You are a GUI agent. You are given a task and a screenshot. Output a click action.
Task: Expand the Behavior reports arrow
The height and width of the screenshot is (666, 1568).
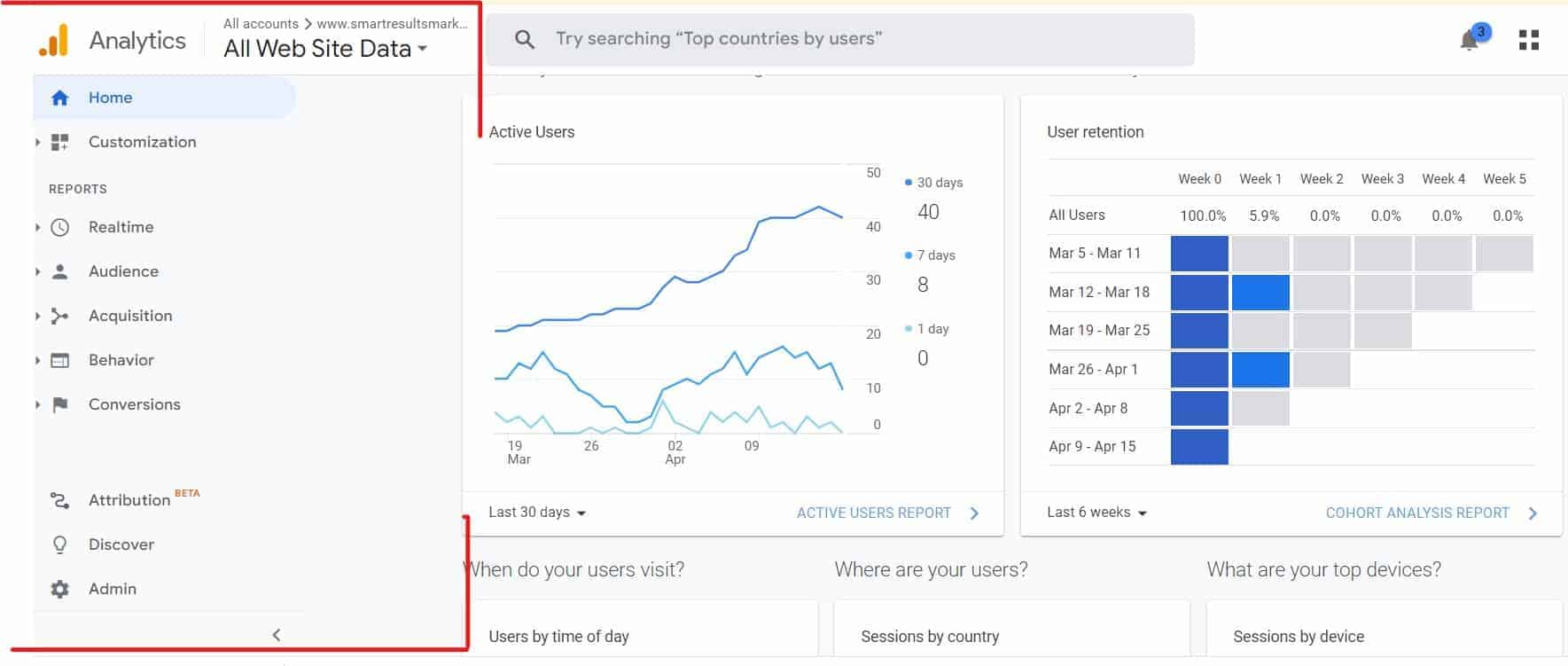pyautogui.click(x=37, y=360)
